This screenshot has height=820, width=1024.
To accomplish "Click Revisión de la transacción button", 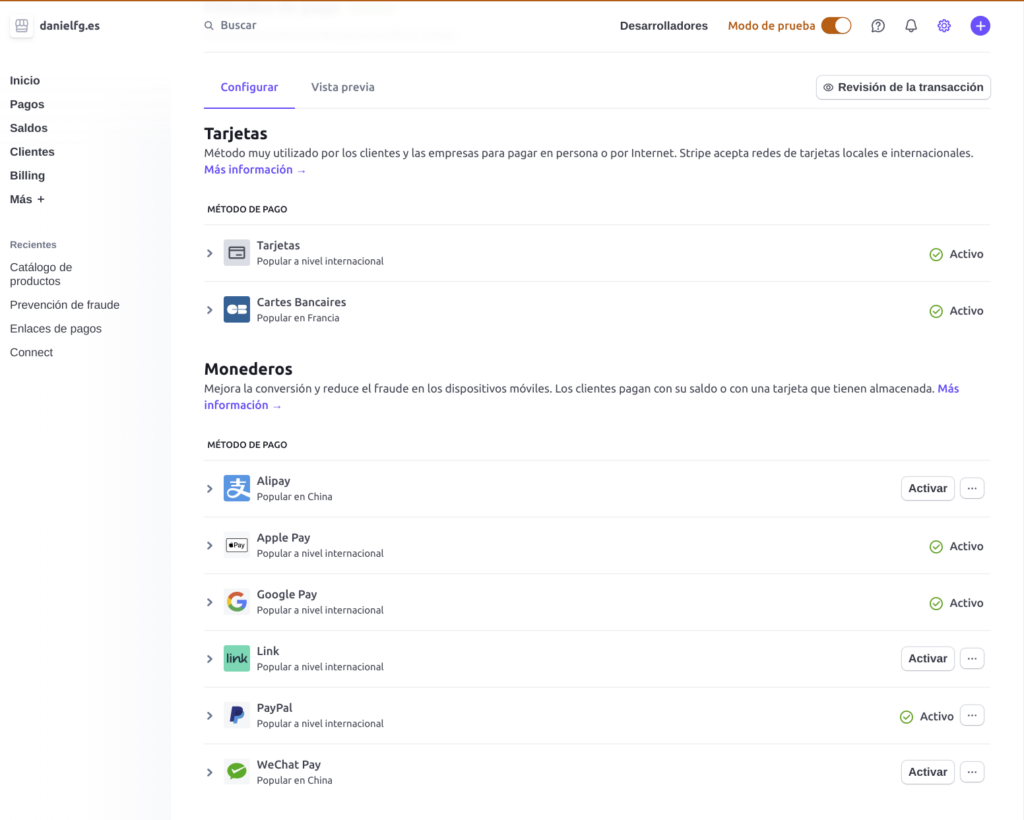I will tap(903, 88).
